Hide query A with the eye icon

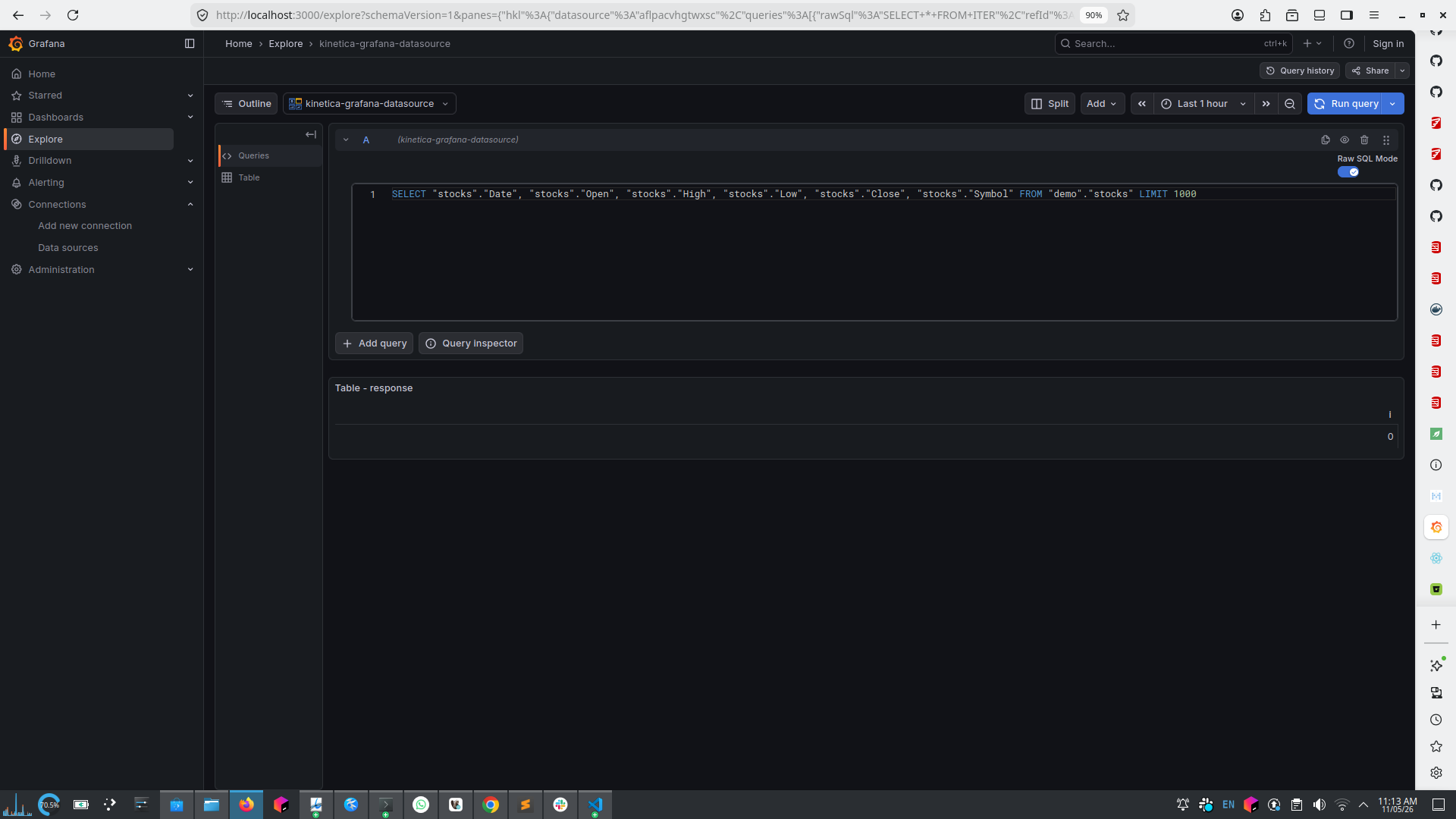(1345, 140)
